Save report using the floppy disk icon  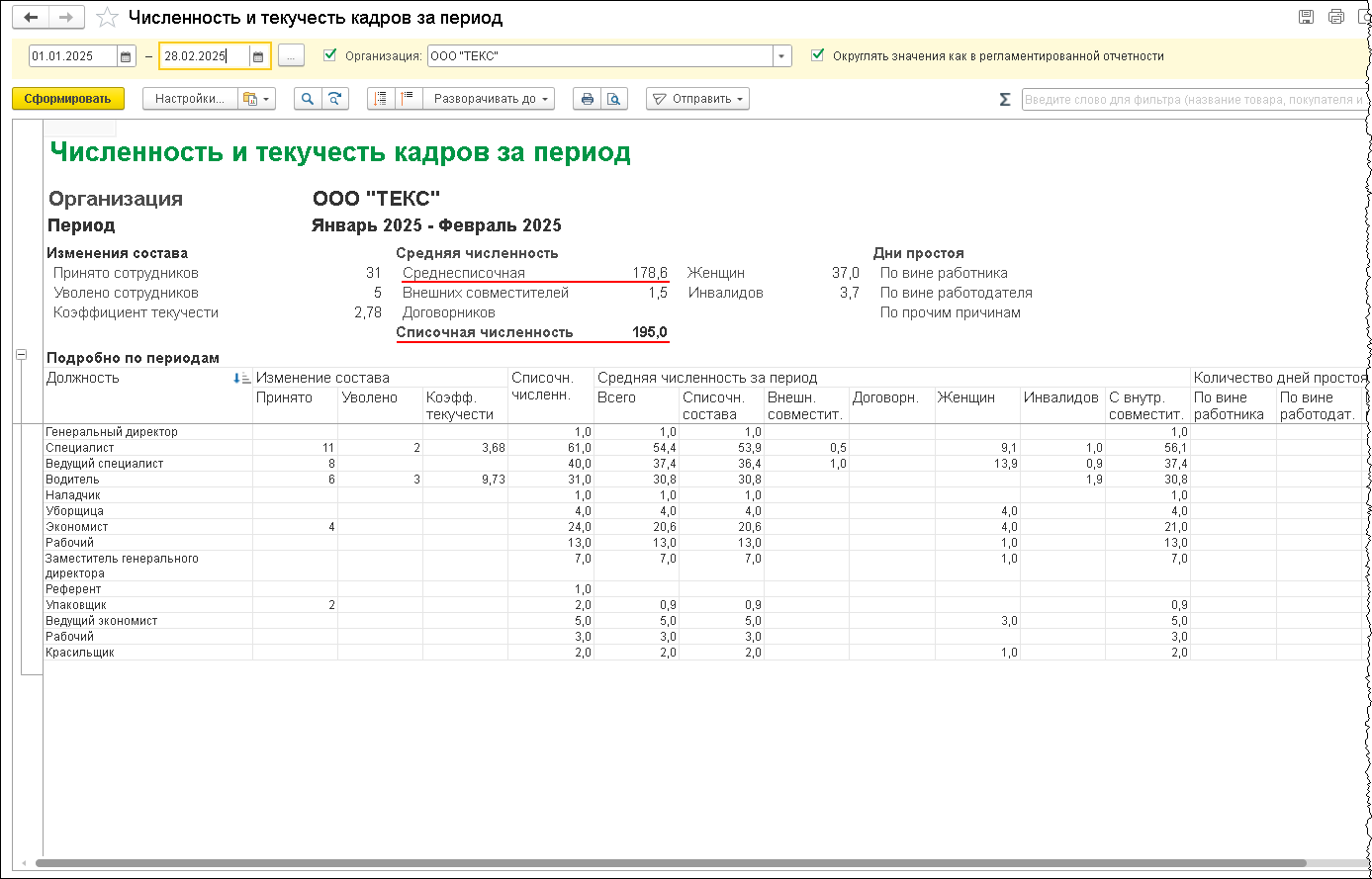(x=1306, y=17)
